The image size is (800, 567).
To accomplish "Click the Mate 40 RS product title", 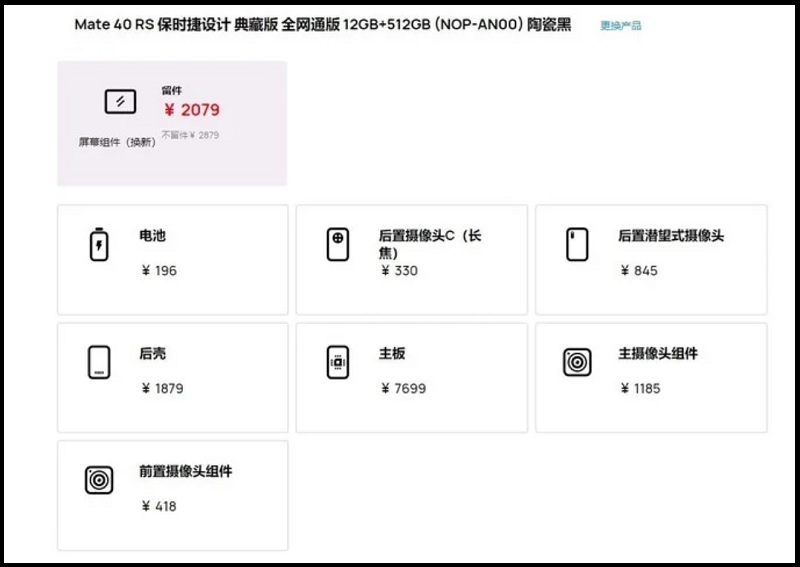I will click(x=322, y=24).
